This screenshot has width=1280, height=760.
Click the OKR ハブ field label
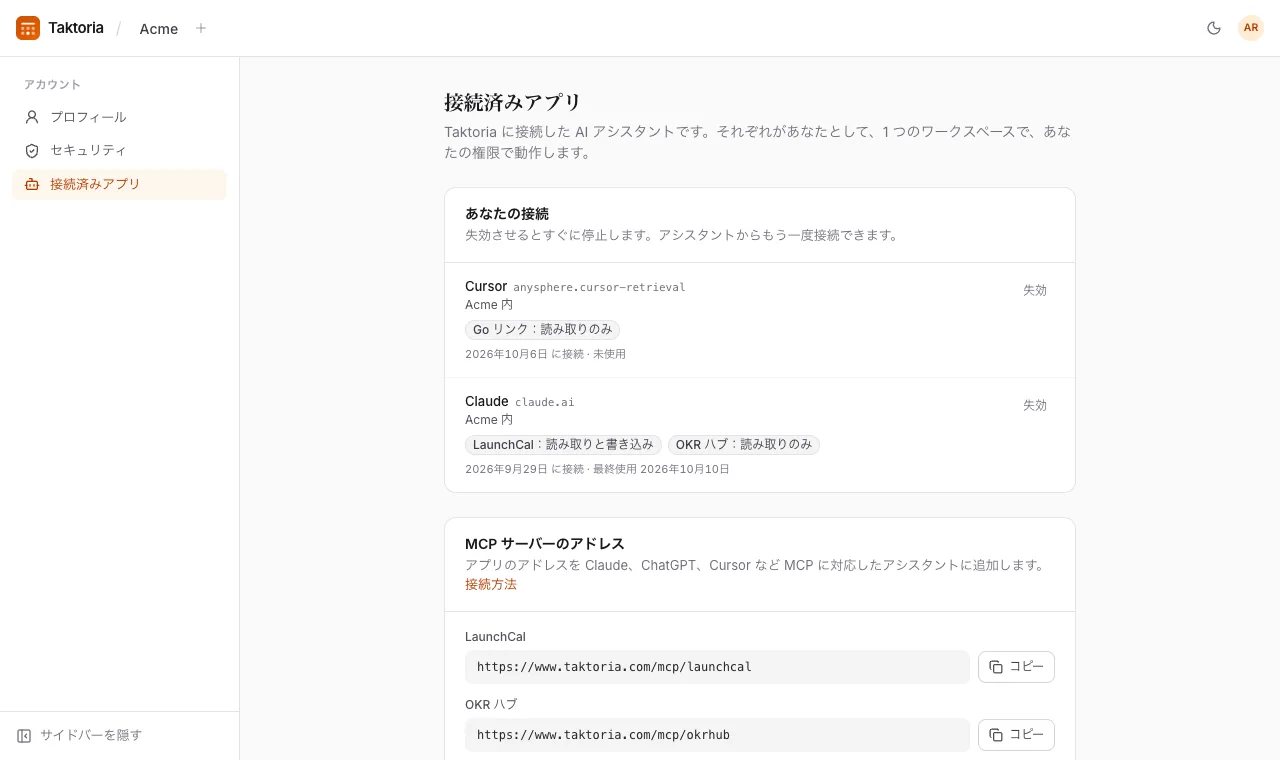tap(491, 705)
